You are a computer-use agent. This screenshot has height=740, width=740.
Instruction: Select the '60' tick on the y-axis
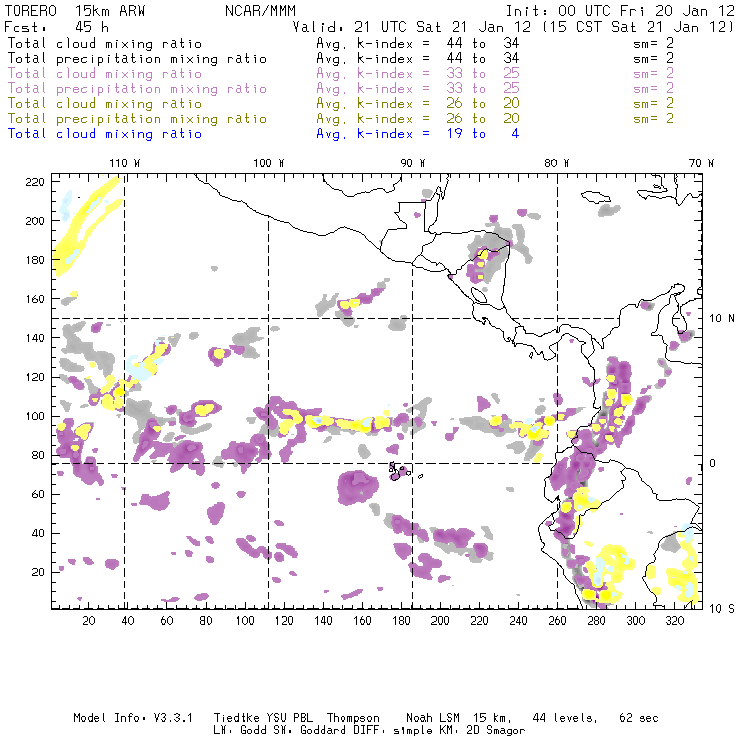(38, 494)
